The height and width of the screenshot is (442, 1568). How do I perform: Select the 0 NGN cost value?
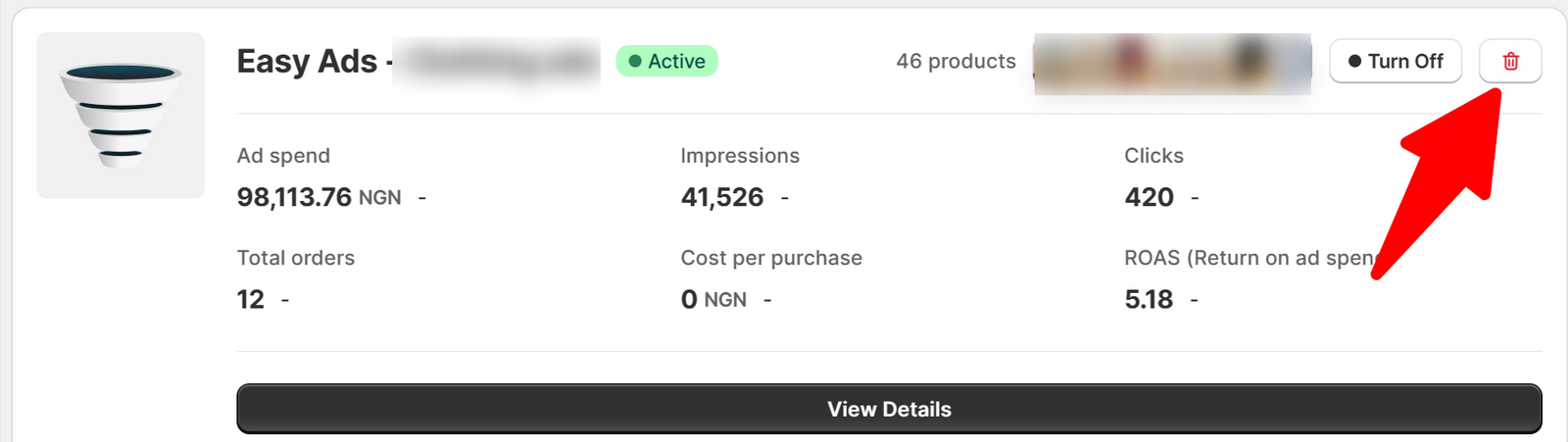coord(713,299)
